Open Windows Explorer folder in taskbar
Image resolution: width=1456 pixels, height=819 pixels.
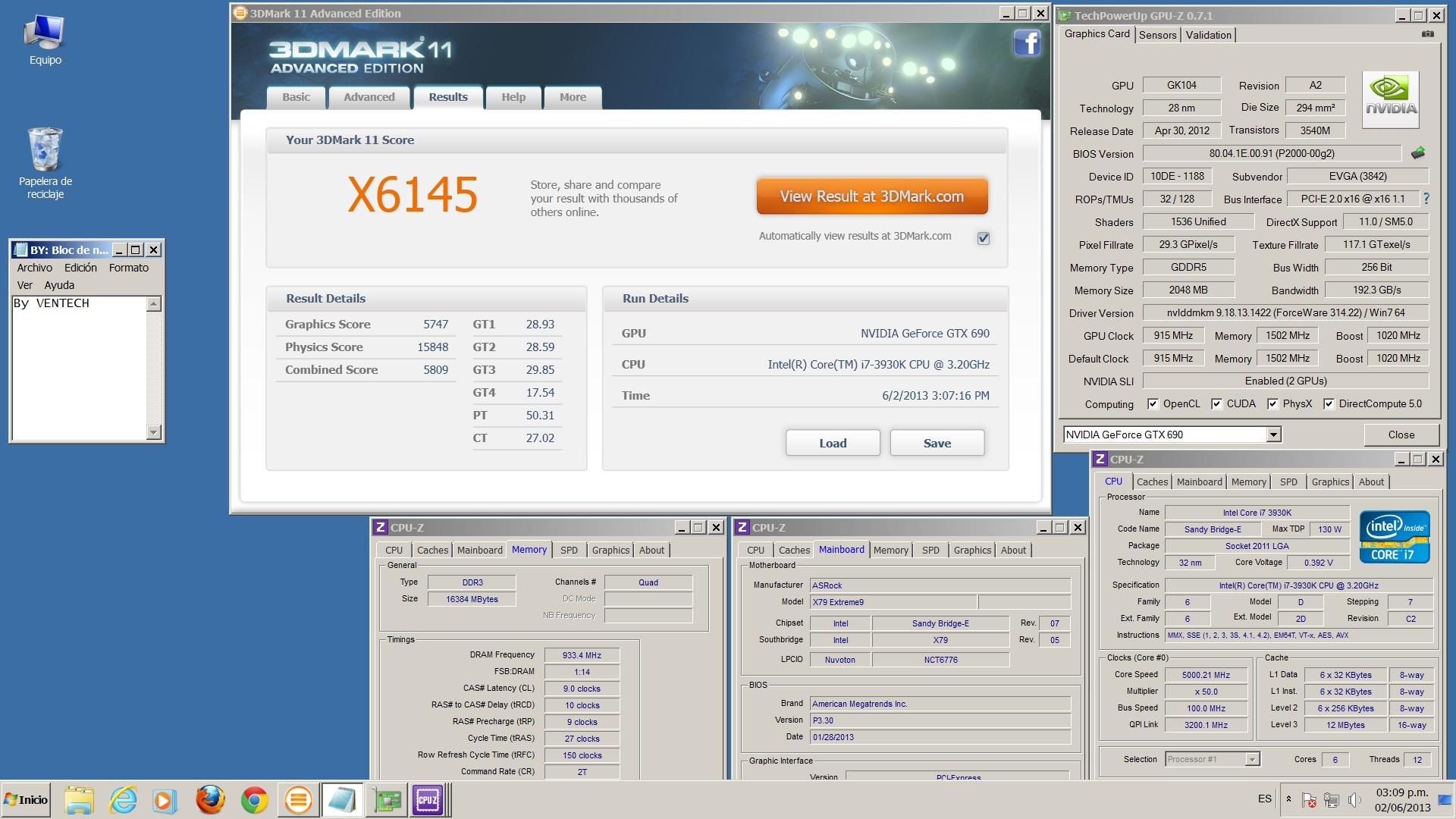(x=79, y=800)
